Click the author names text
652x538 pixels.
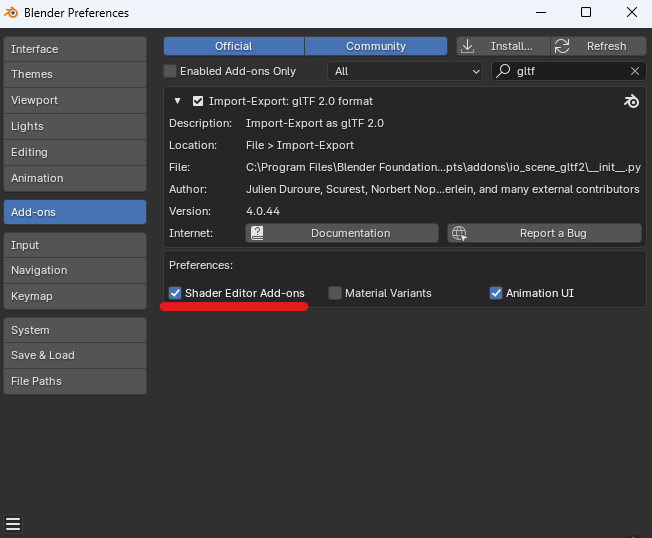[x=443, y=190]
